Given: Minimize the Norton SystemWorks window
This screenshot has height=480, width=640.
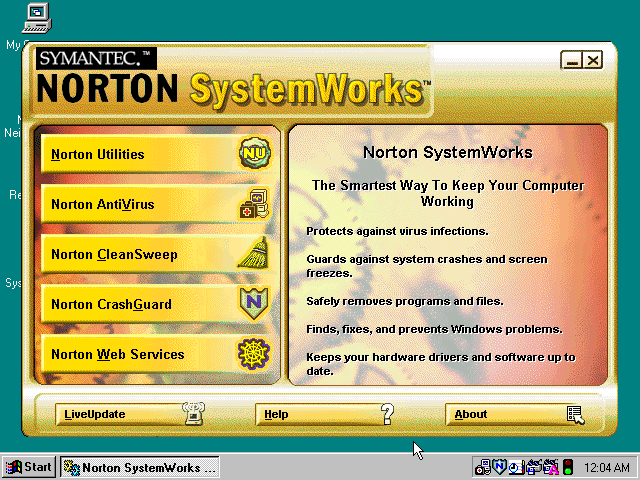Looking at the screenshot, I should click(571, 60).
